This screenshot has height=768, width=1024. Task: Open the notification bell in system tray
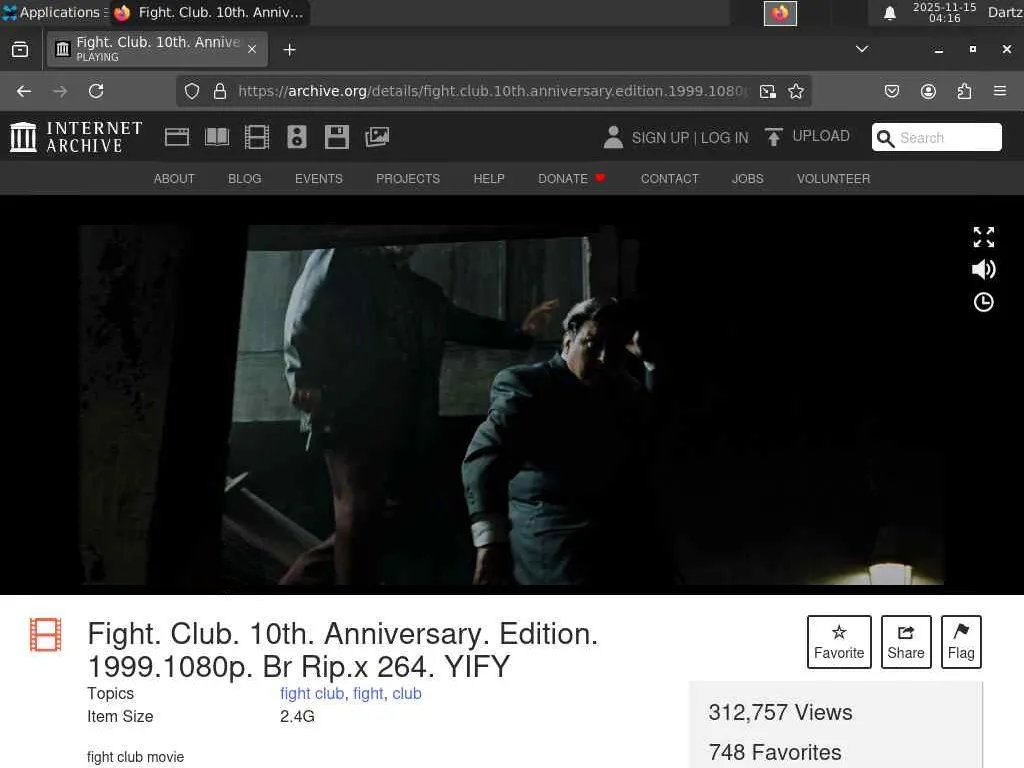tap(889, 13)
